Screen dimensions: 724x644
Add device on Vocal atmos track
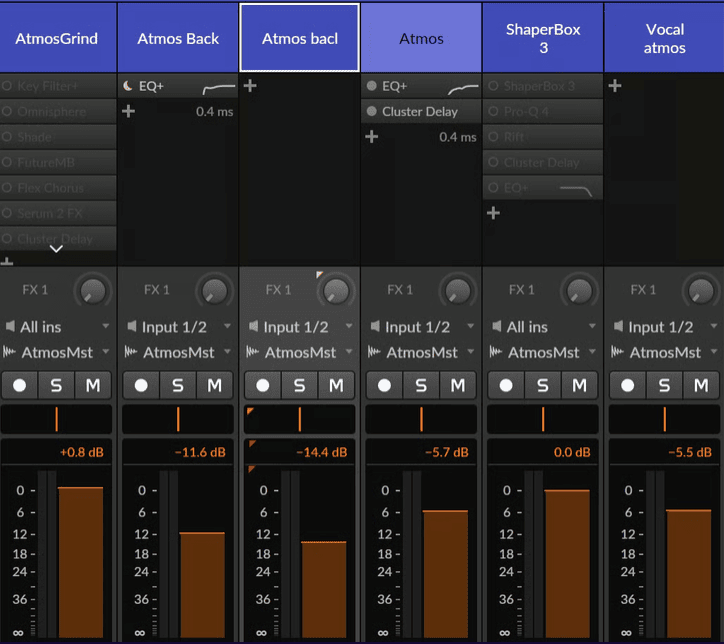[x=615, y=86]
